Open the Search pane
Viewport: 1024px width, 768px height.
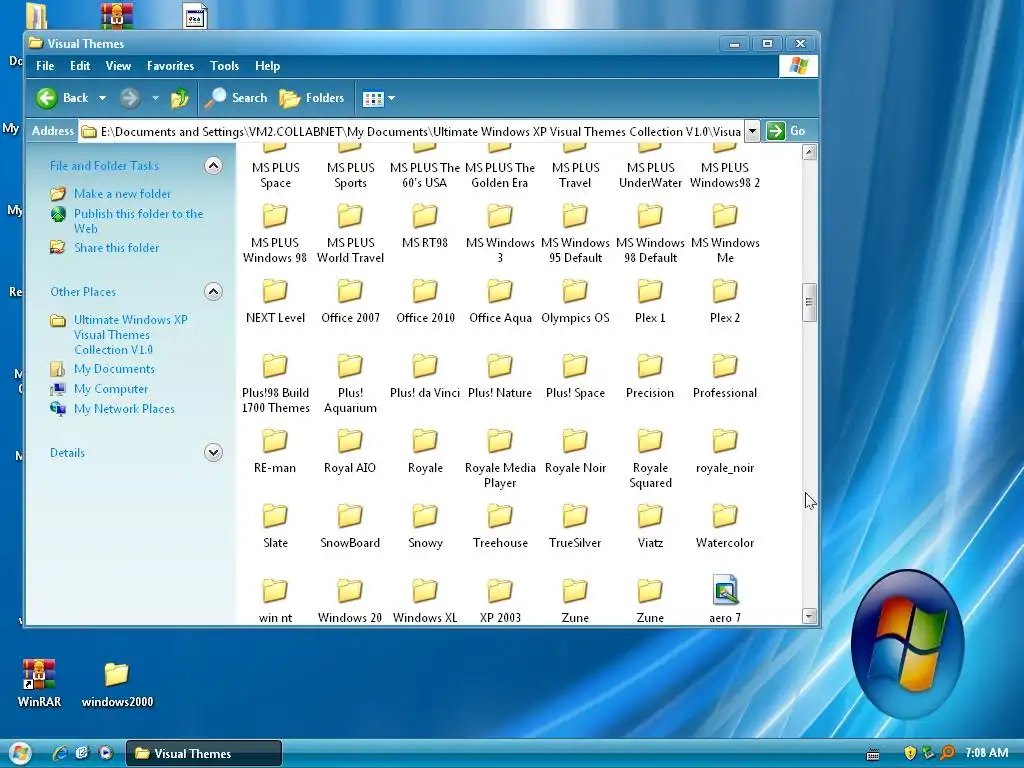coord(236,98)
